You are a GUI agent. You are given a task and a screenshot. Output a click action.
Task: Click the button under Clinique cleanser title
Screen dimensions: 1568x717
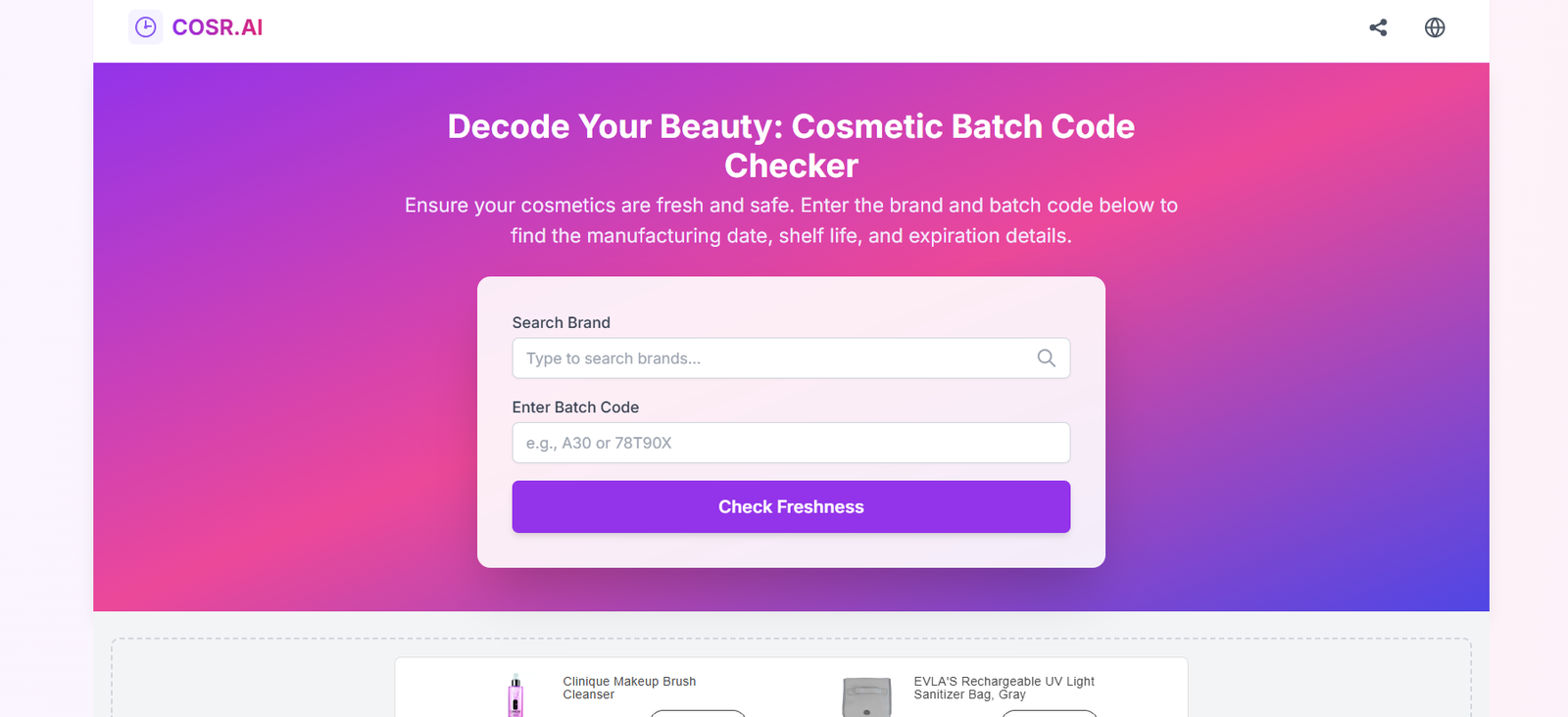click(698, 712)
